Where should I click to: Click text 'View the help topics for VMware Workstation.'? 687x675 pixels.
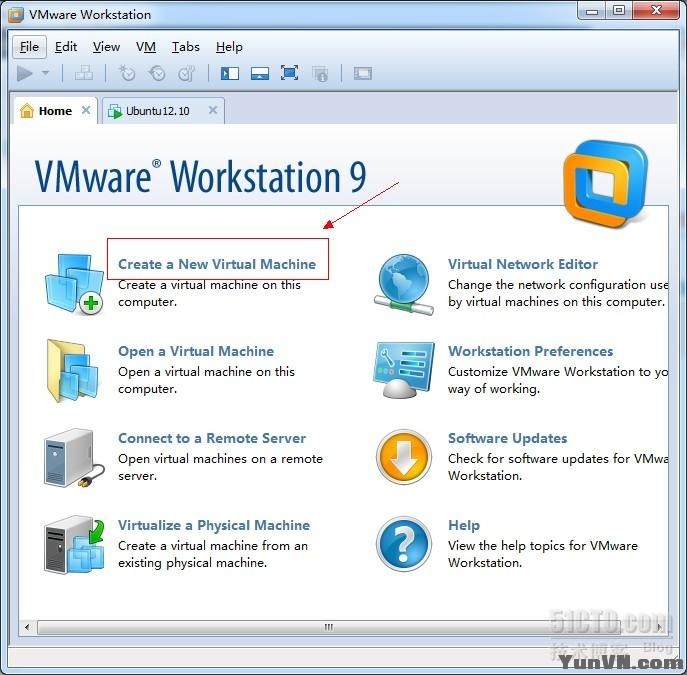tap(542, 554)
